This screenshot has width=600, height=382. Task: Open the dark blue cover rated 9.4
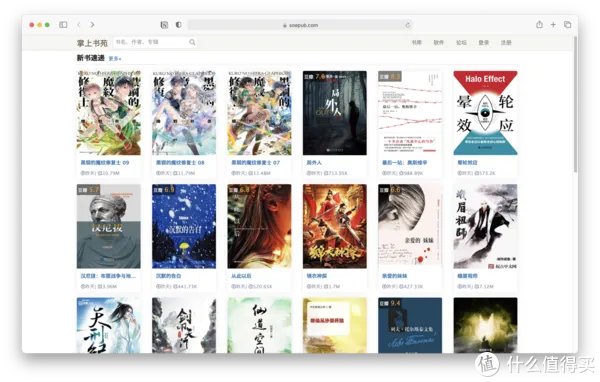[x=410, y=325]
